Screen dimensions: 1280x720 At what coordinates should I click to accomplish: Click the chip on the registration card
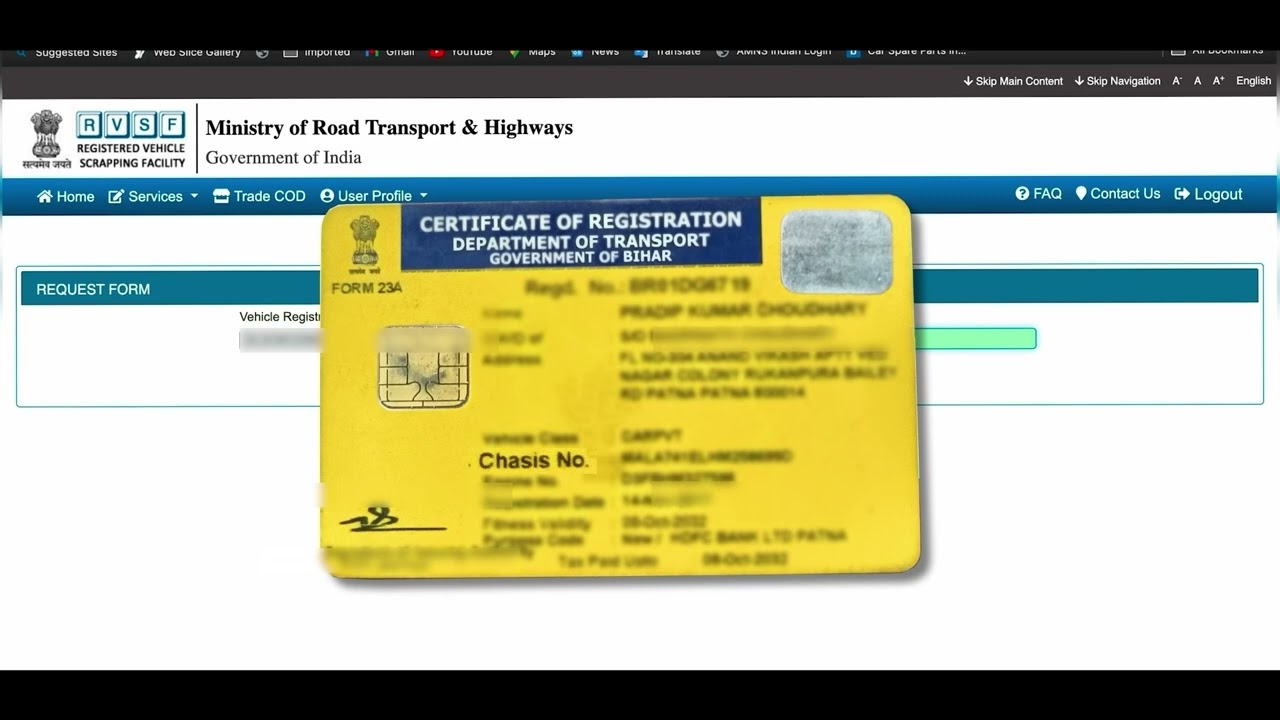pyautogui.click(x=424, y=366)
